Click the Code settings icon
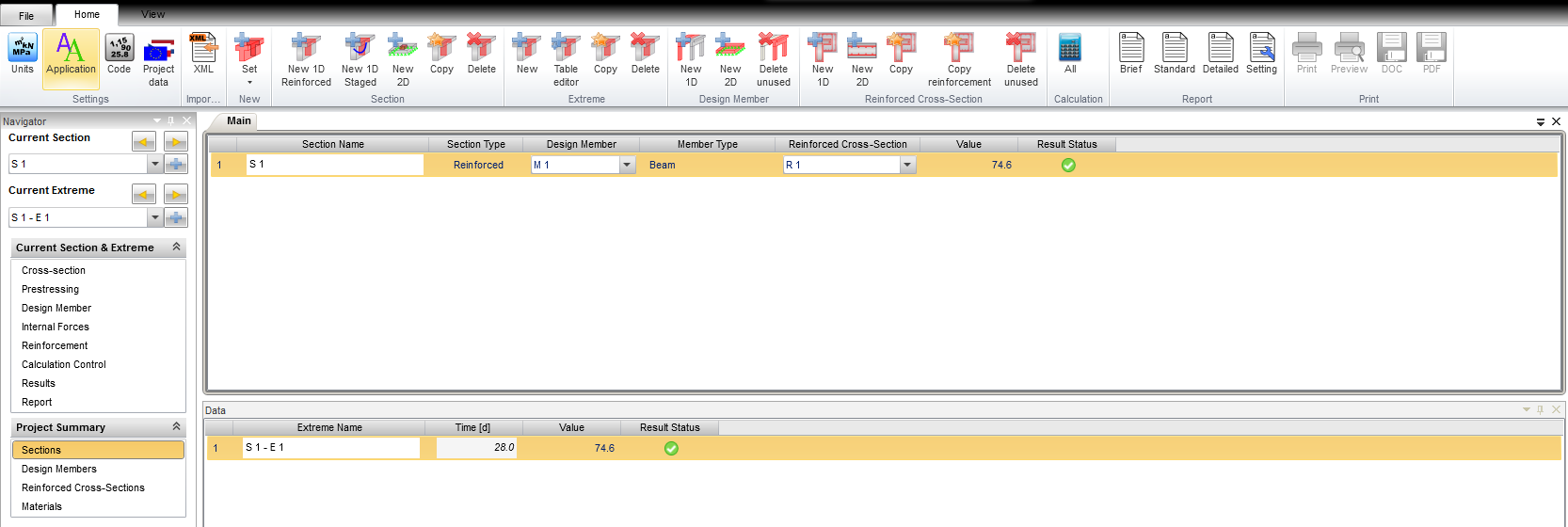The image size is (1568, 527). pyautogui.click(x=120, y=55)
